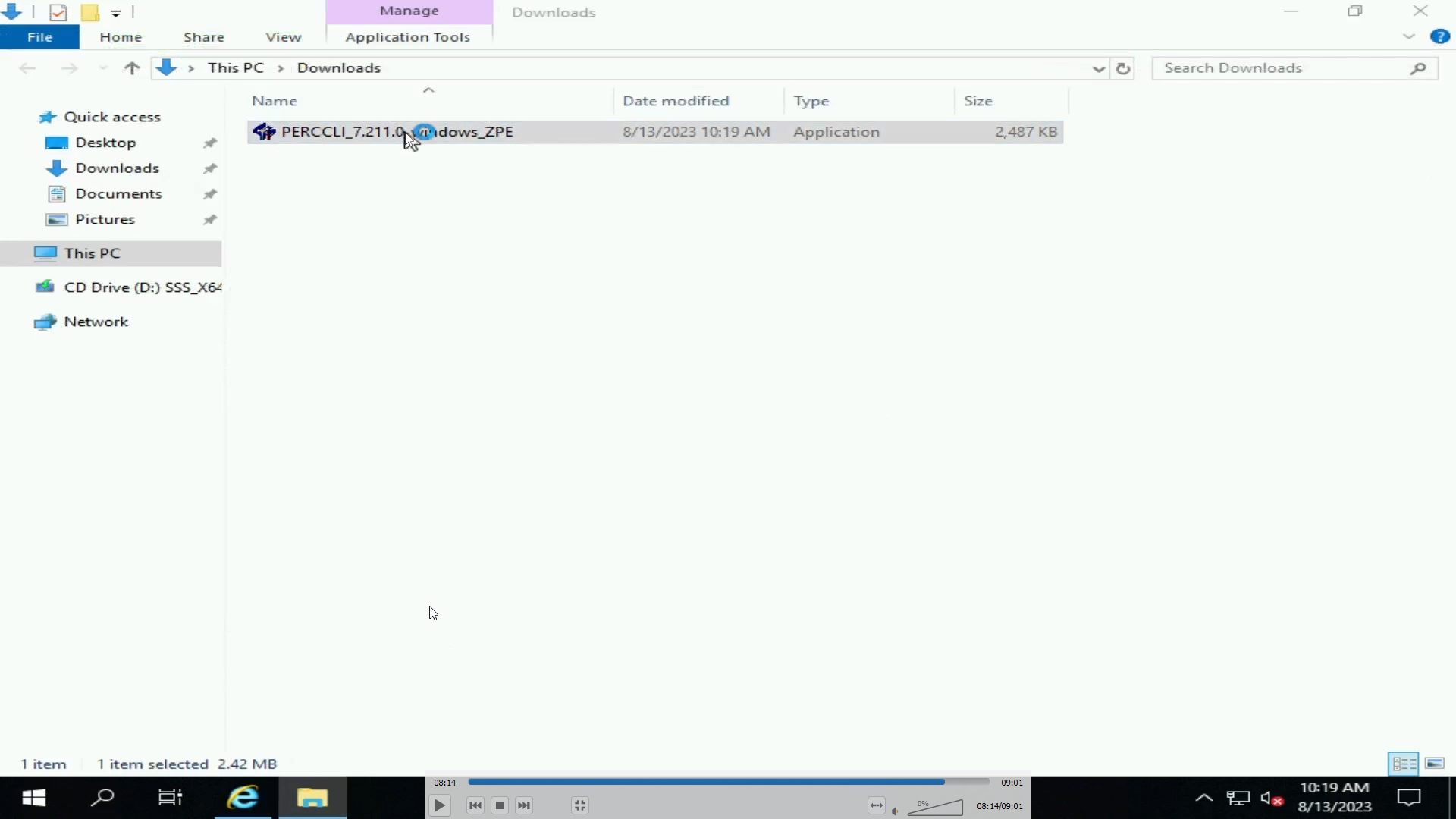Open This PC in sidebar
The image size is (1456, 819).
(x=91, y=252)
